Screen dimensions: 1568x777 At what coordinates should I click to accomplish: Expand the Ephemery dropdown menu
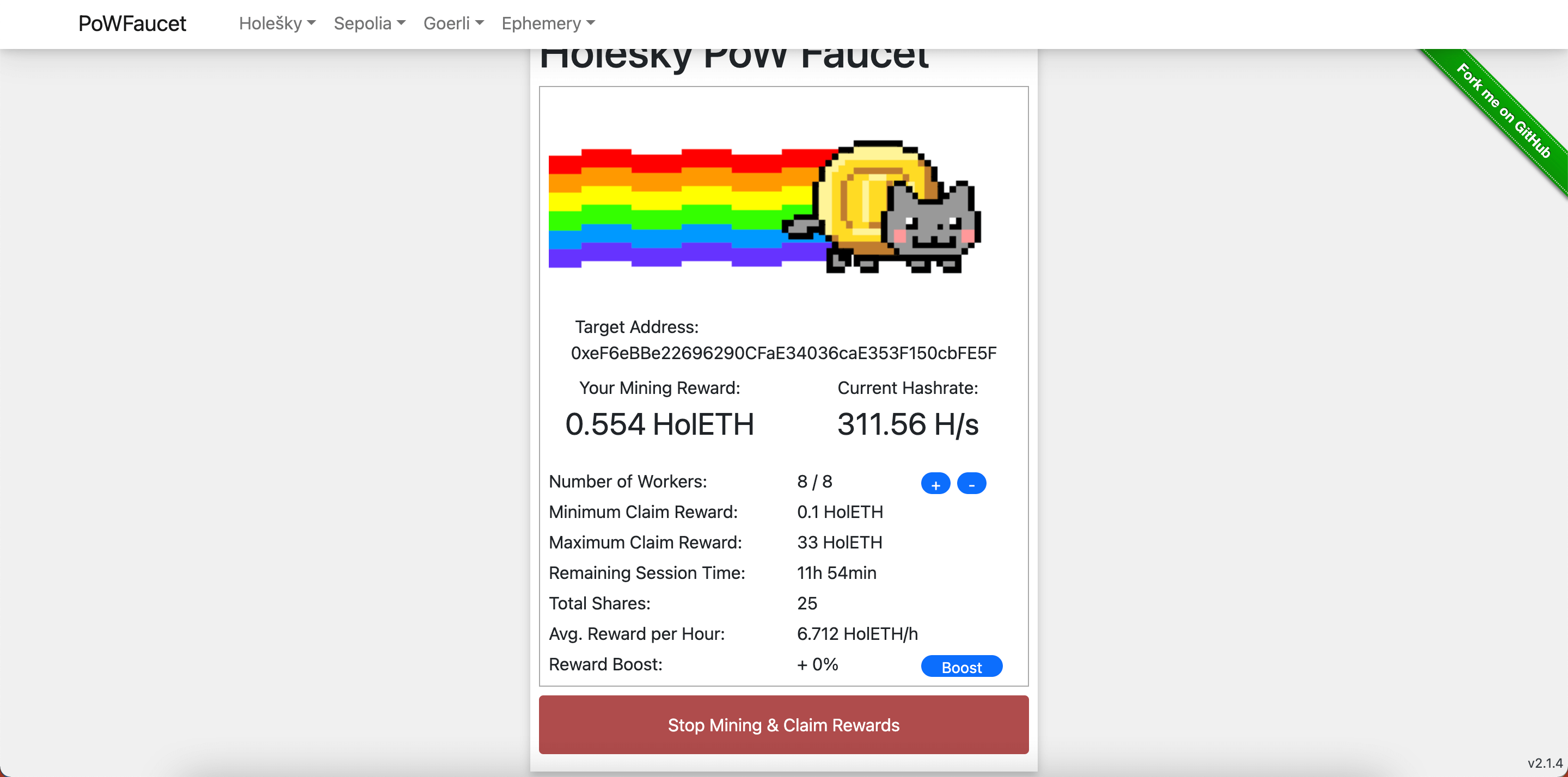(x=547, y=23)
